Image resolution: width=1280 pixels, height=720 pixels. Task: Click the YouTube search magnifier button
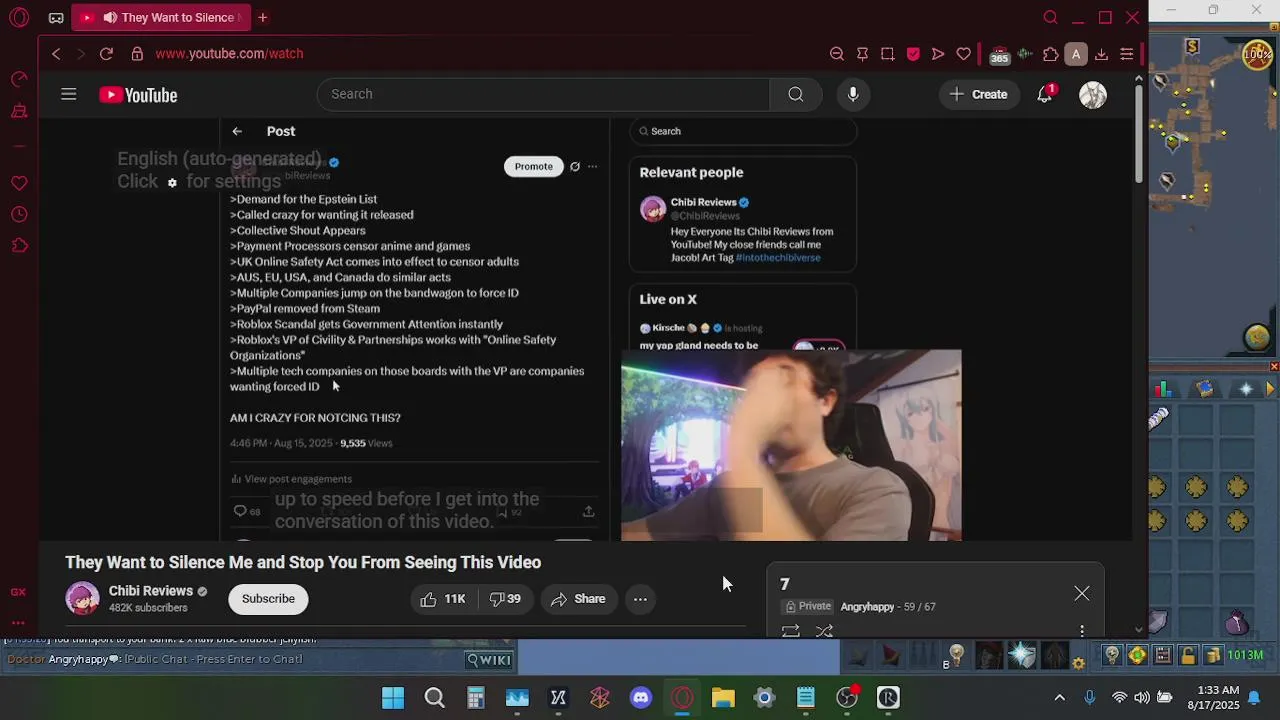pyautogui.click(x=796, y=94)
